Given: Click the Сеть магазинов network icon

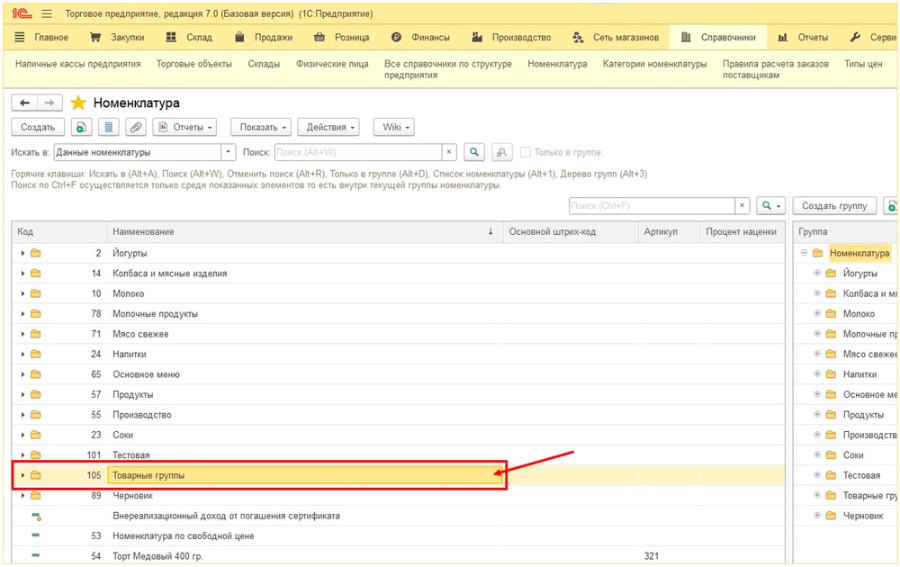Looking at the screenshot, I should point(577,37).
